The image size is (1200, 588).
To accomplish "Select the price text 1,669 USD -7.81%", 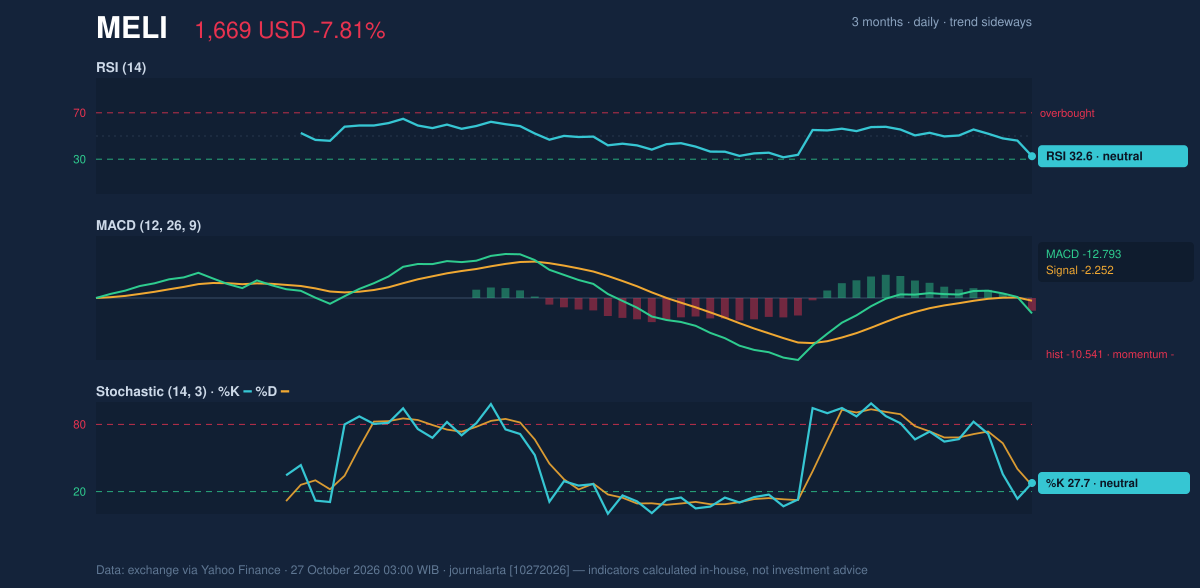I will point(290,31).
